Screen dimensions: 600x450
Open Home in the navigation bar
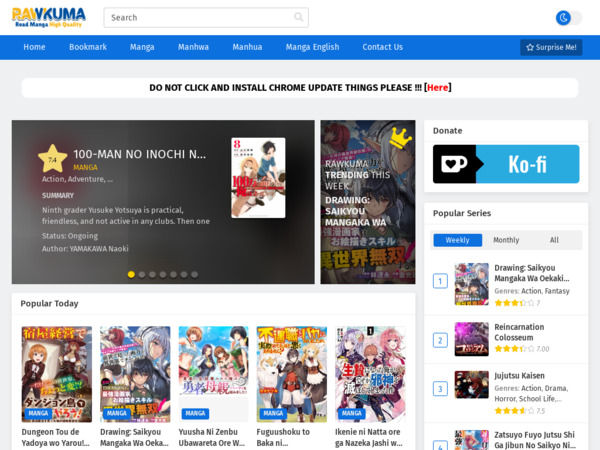point(34,47)
